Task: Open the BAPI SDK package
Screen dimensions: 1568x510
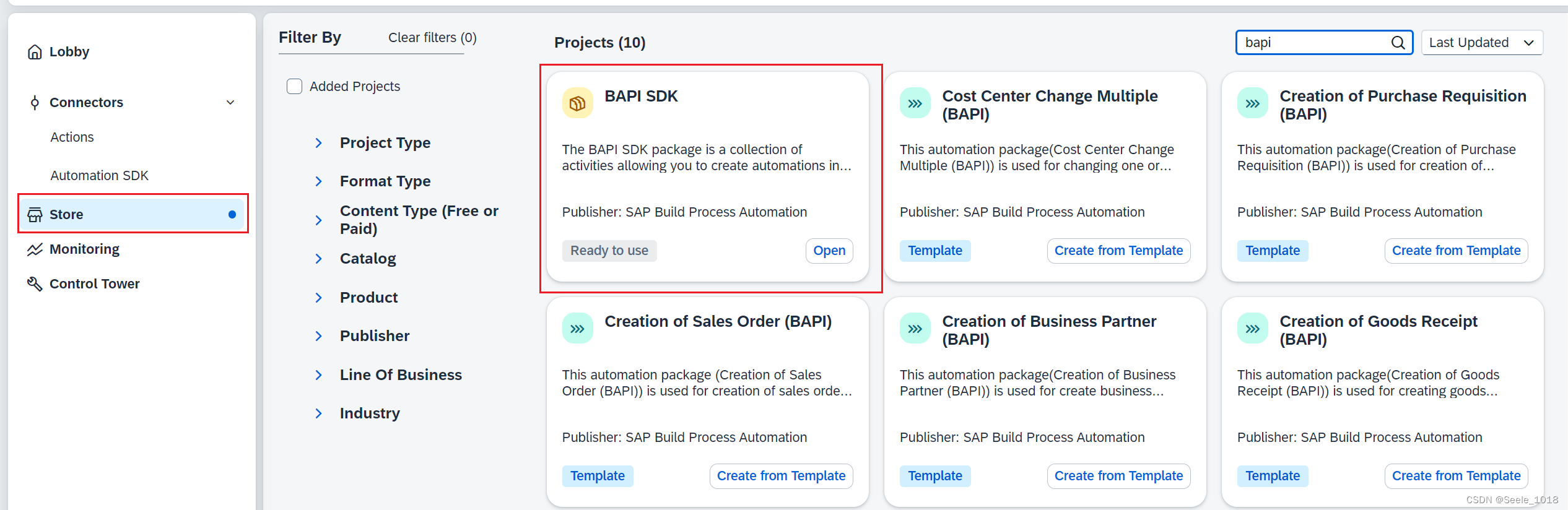Action: (x=829, y=251)
